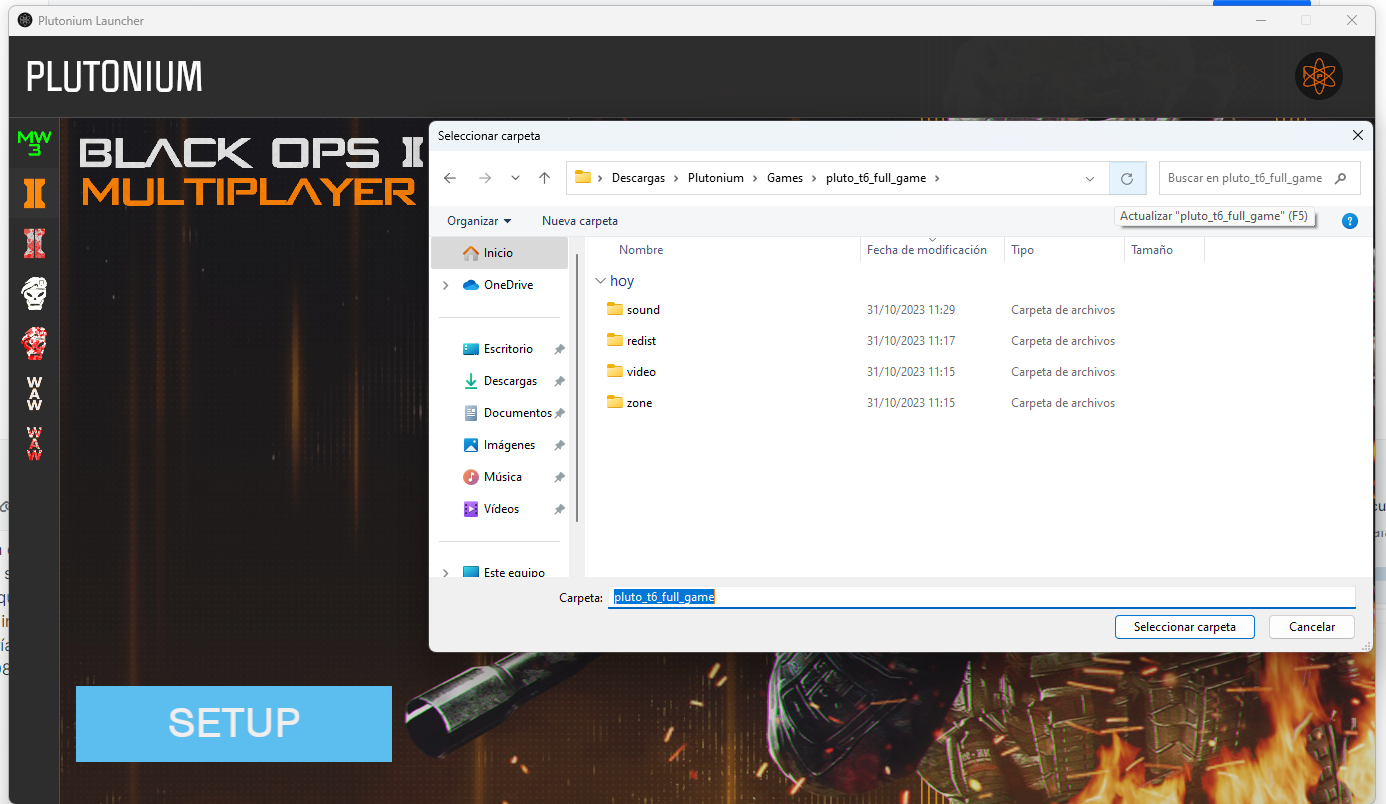Image resolution: width=1386 pixels, height=804 pixels.
Task: Choose the white WAW game icon
Action: [x=34, y=393]
